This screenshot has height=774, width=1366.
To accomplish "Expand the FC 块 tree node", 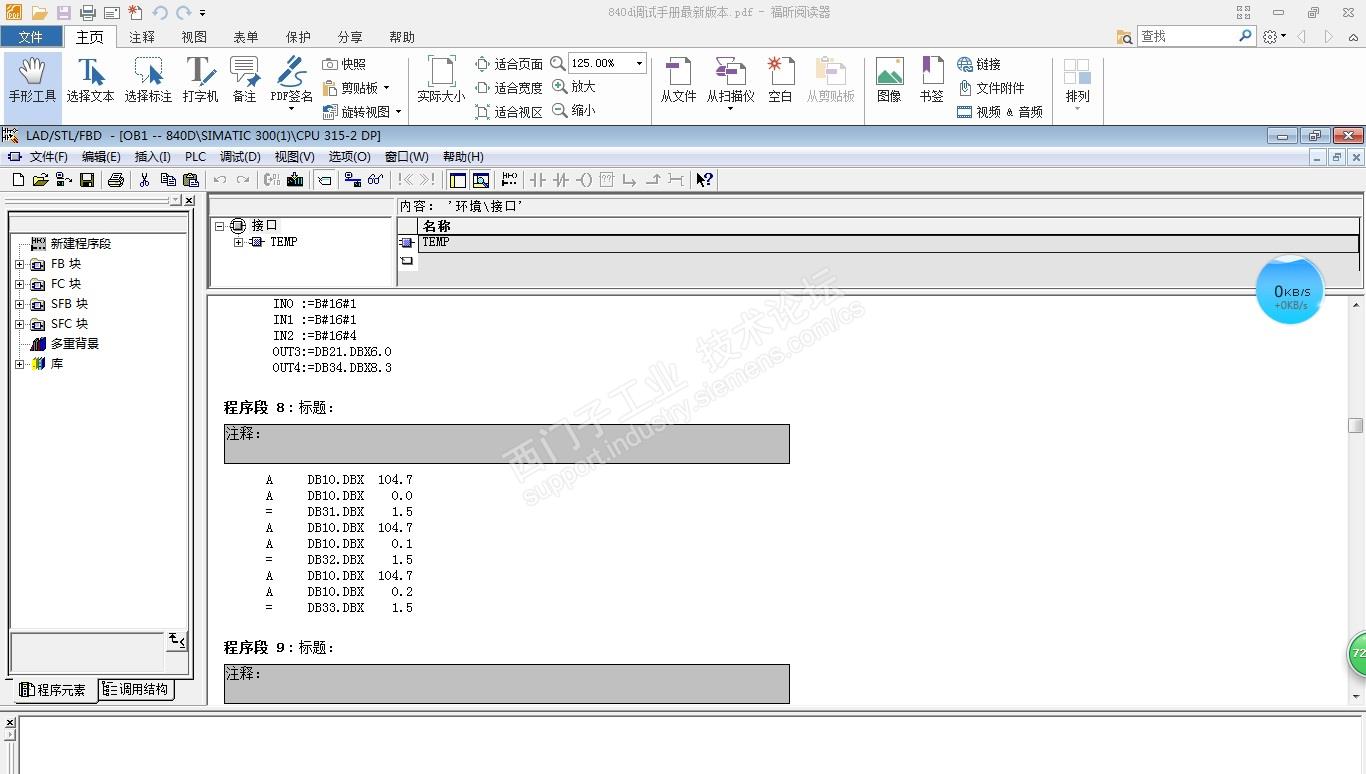I will (19, 284).
